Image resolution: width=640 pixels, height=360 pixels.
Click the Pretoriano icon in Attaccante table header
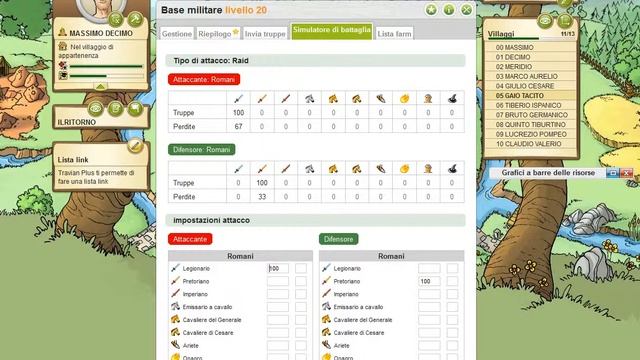[x=262, y=98]
